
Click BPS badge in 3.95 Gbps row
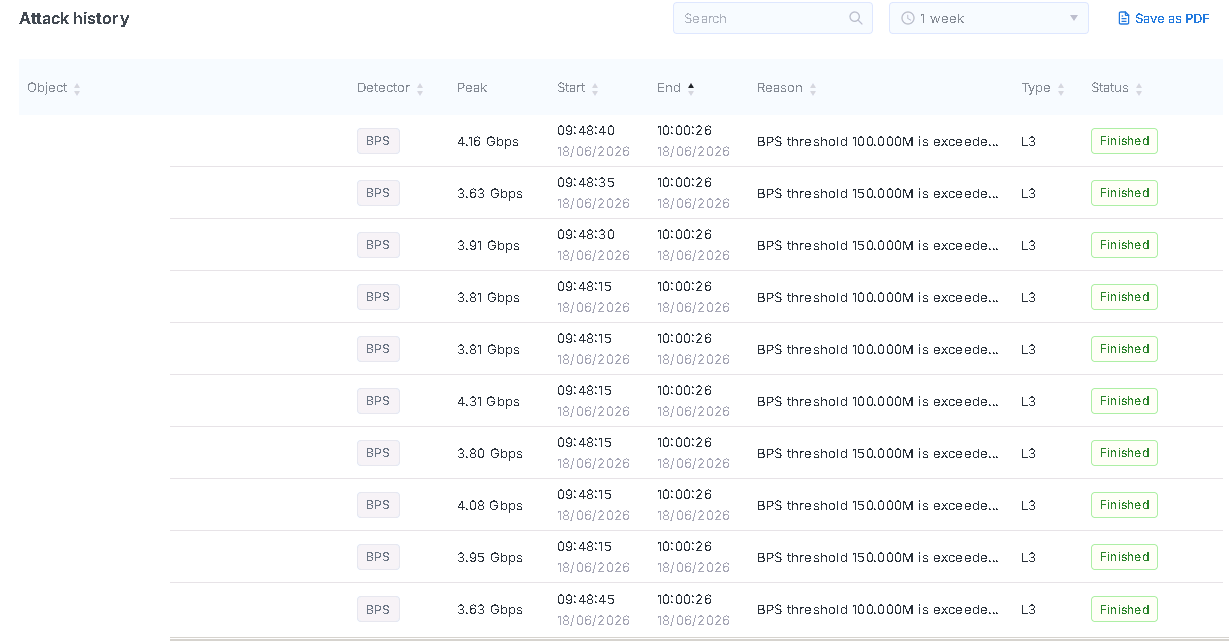378,557
